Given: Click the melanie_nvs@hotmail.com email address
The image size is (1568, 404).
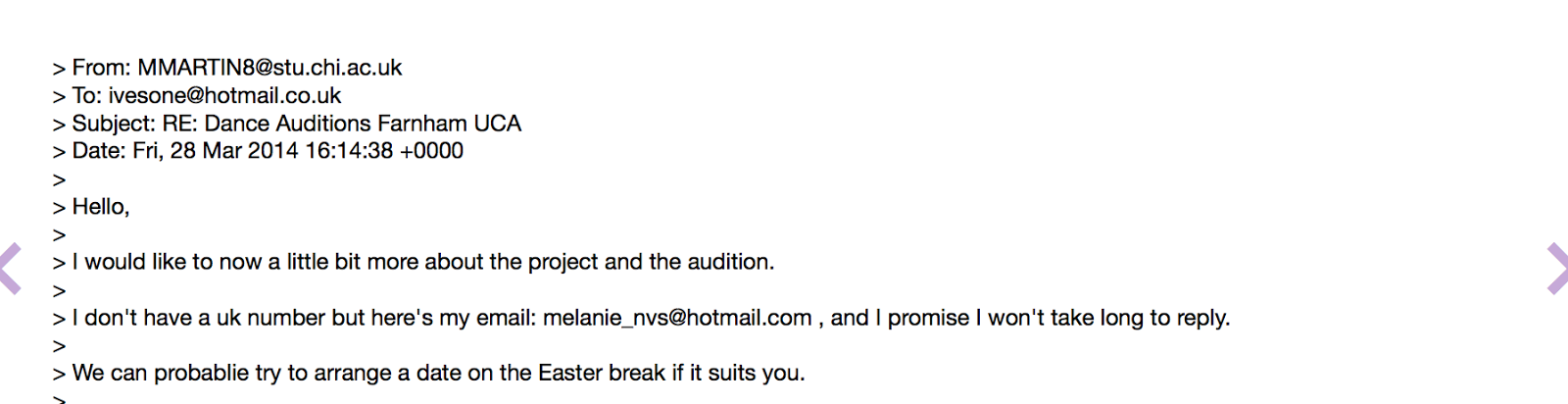Looking at the screenshot, I should (x=677, y=318).
